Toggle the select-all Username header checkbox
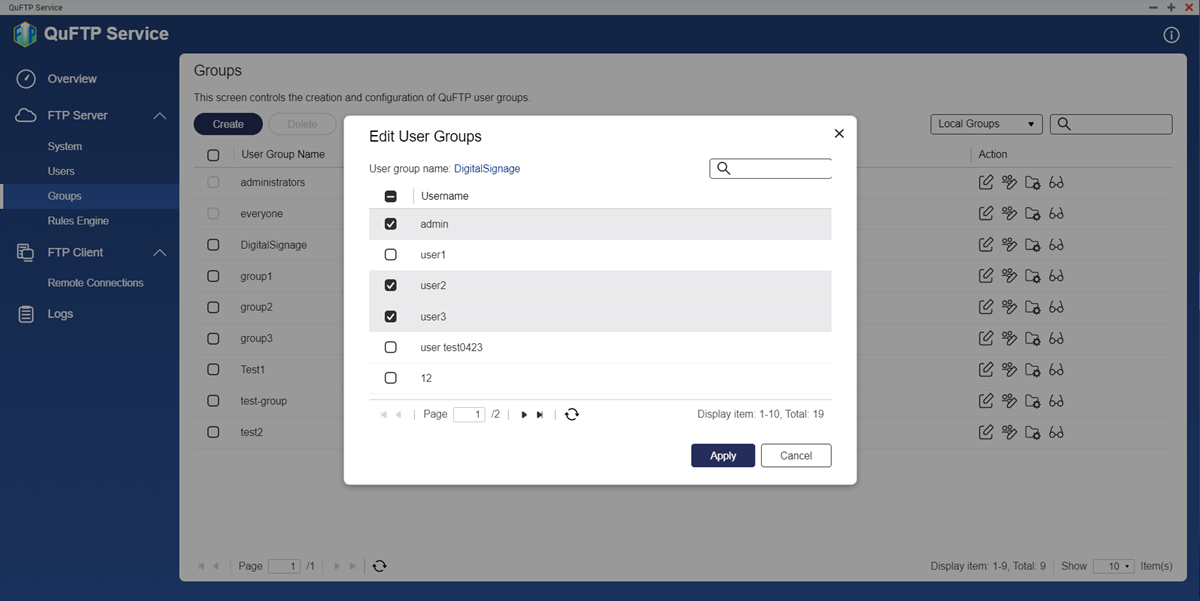Image resolution: width=1200 pixels, height=601 pixels. 391,196
